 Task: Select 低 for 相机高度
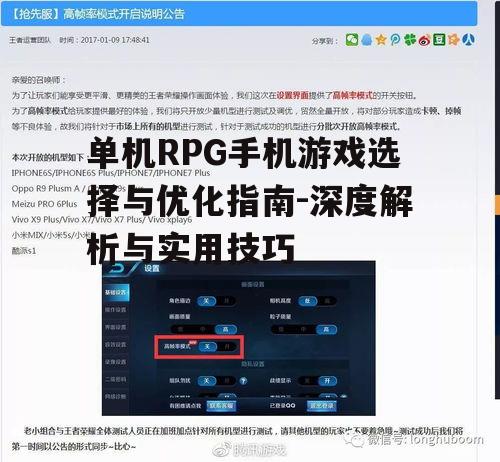point(308,301)
